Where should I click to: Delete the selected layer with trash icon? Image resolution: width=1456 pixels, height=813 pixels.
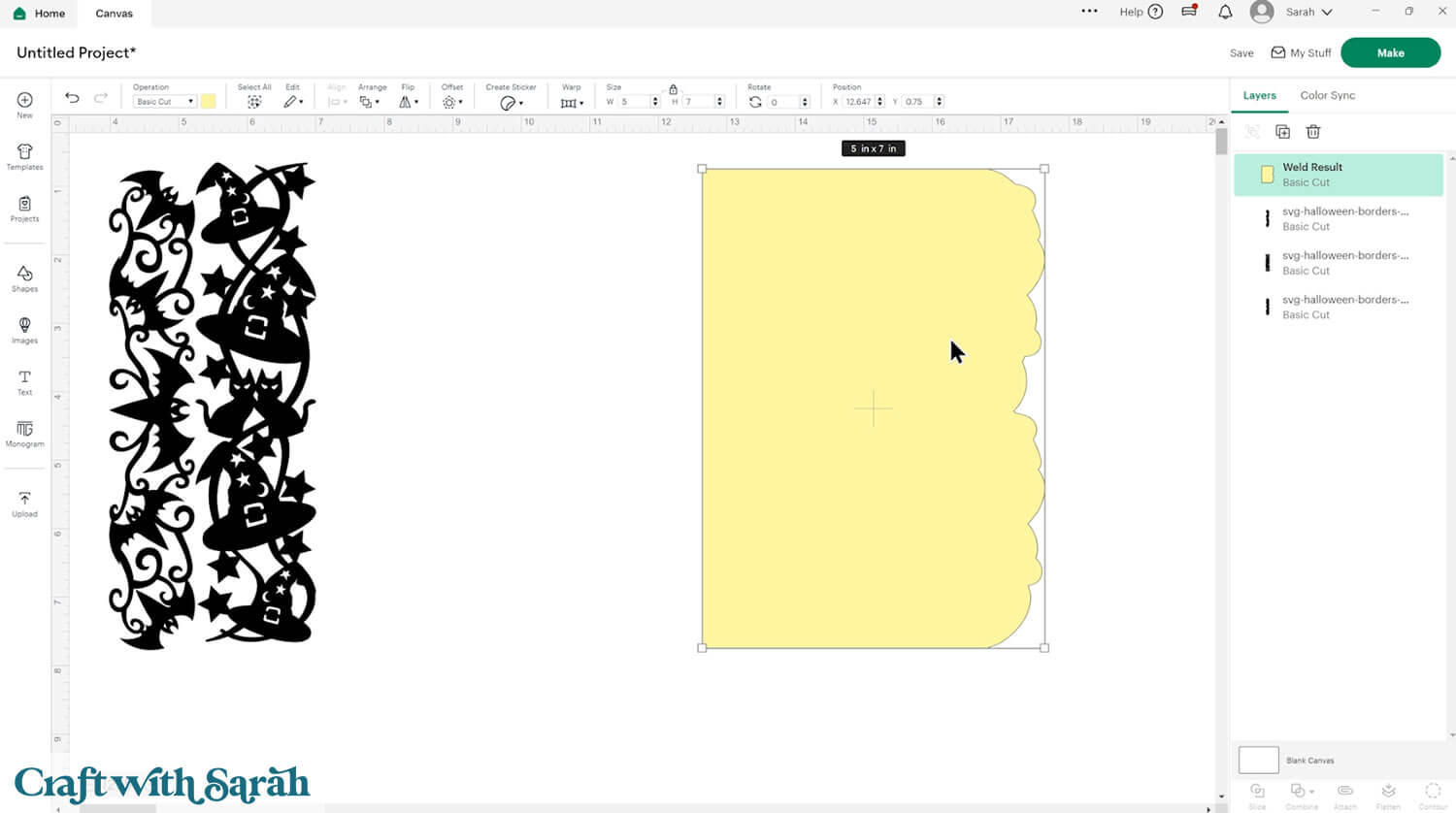[1313, 132]
